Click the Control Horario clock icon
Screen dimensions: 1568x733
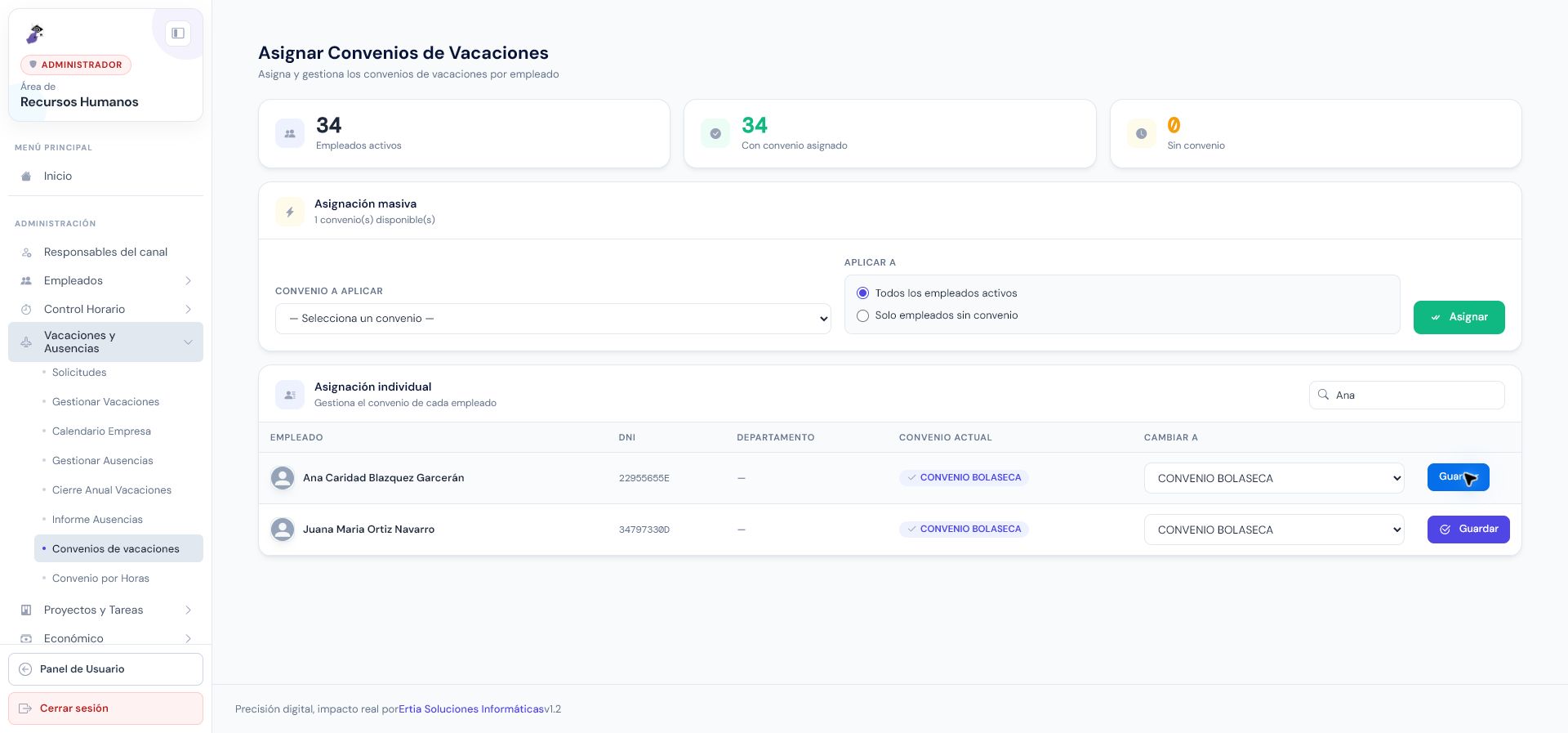(26, 310)
